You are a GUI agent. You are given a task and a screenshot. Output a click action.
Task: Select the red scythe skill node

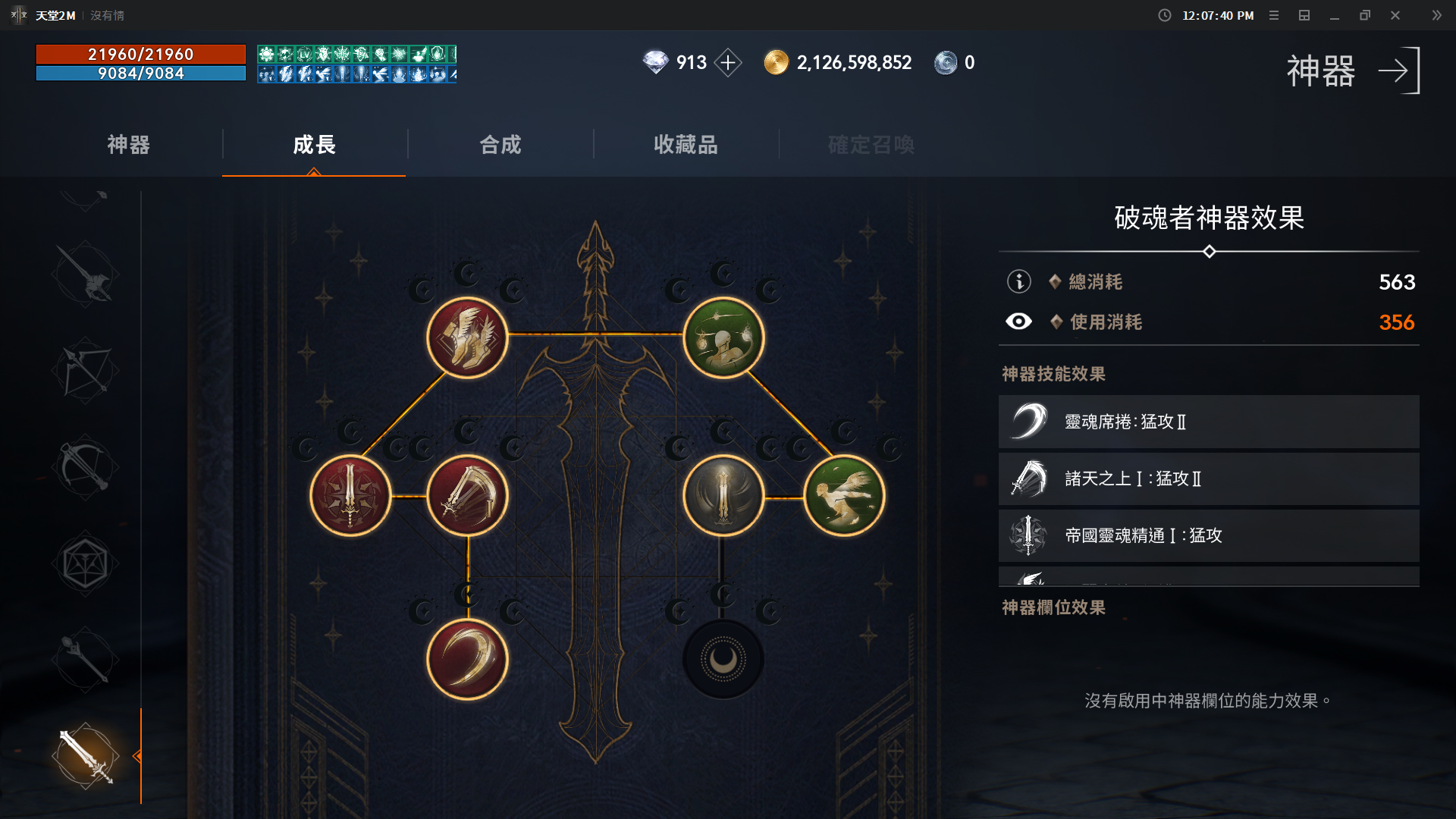point(467,496)
